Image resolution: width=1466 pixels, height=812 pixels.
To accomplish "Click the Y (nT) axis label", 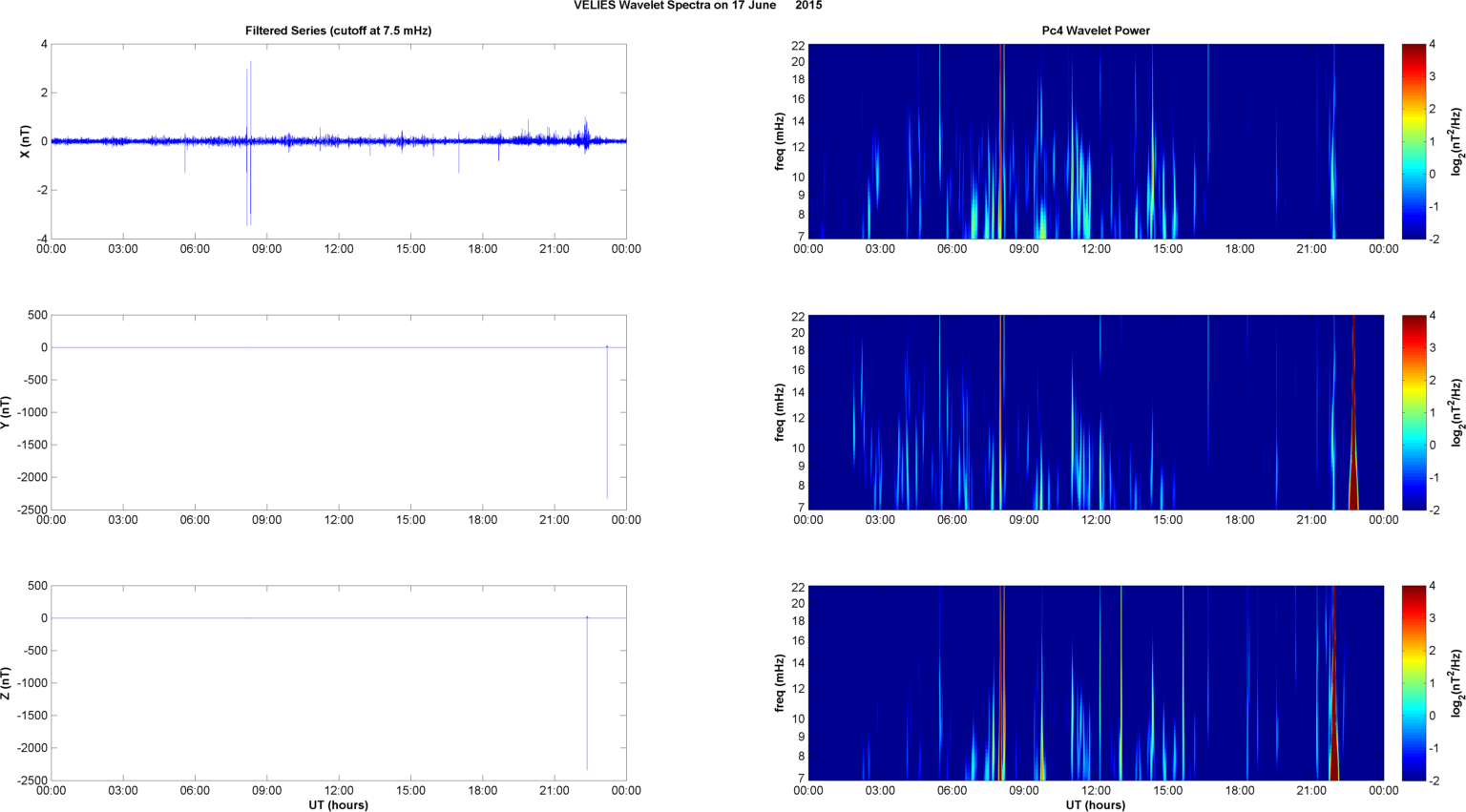I will pyautogui.click(x=6, y=412).
